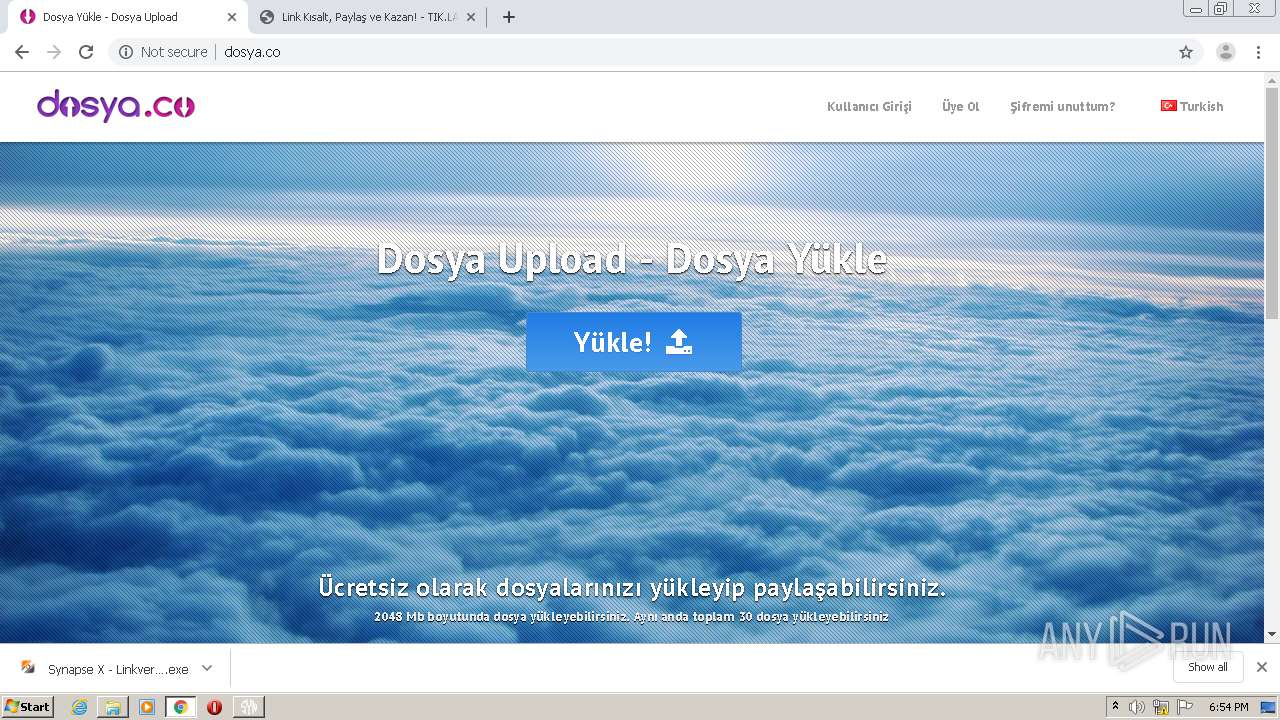Click the Opera taskbar icon

(214, 707)
